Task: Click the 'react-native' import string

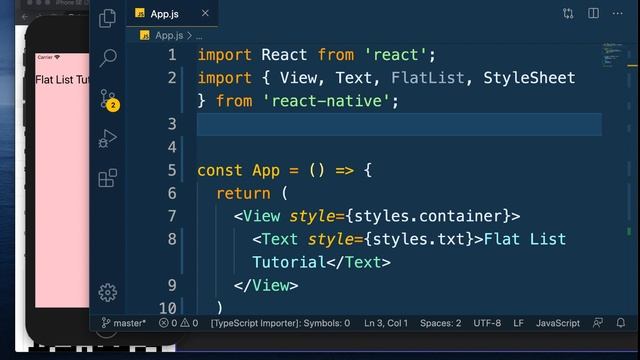Action: [326, 101]
